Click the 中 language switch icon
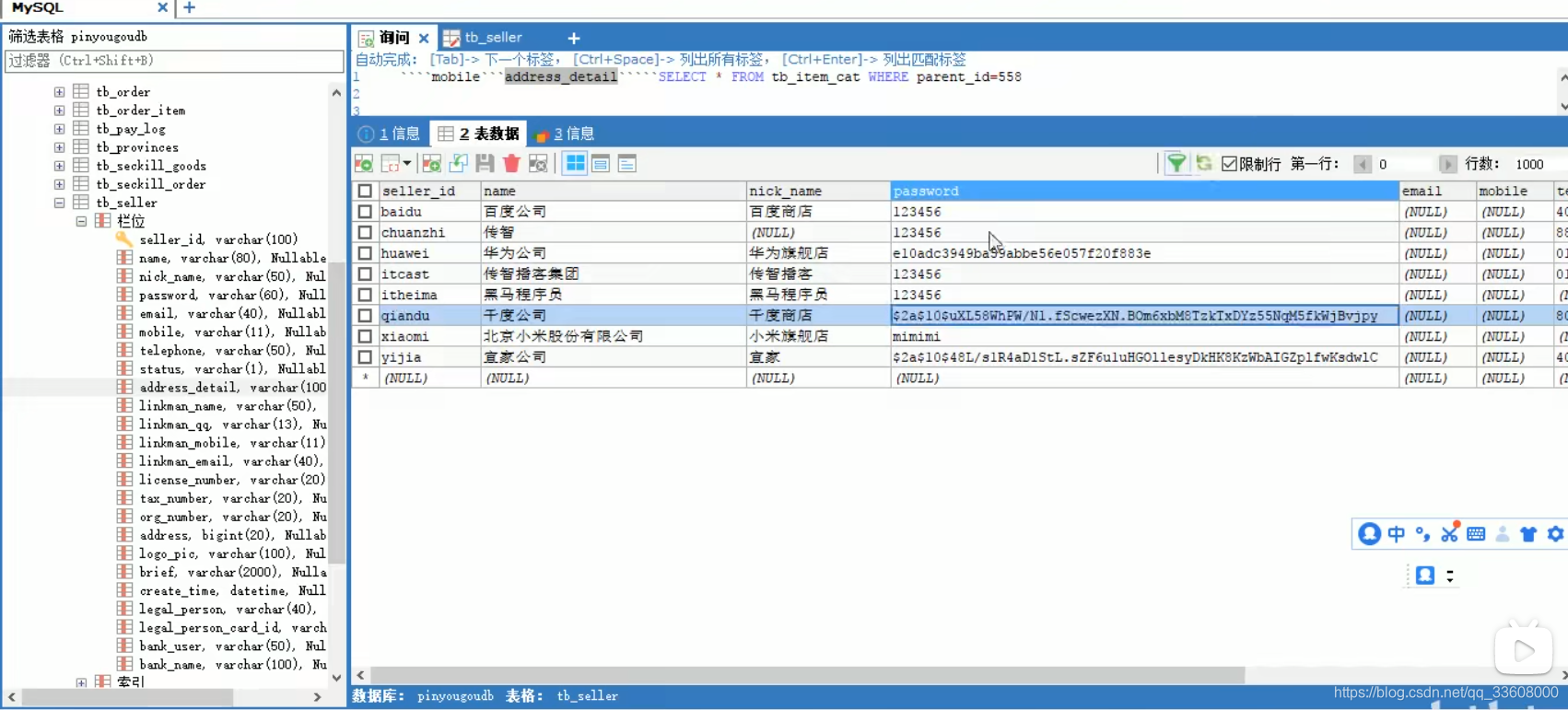The width and height of the screenshot is (1568, 710). (x=1397, y=533)
